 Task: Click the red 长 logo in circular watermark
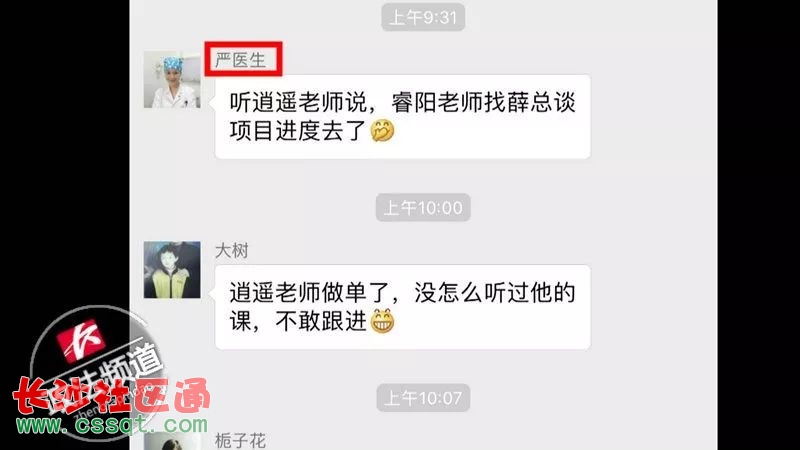coord(81,340)
